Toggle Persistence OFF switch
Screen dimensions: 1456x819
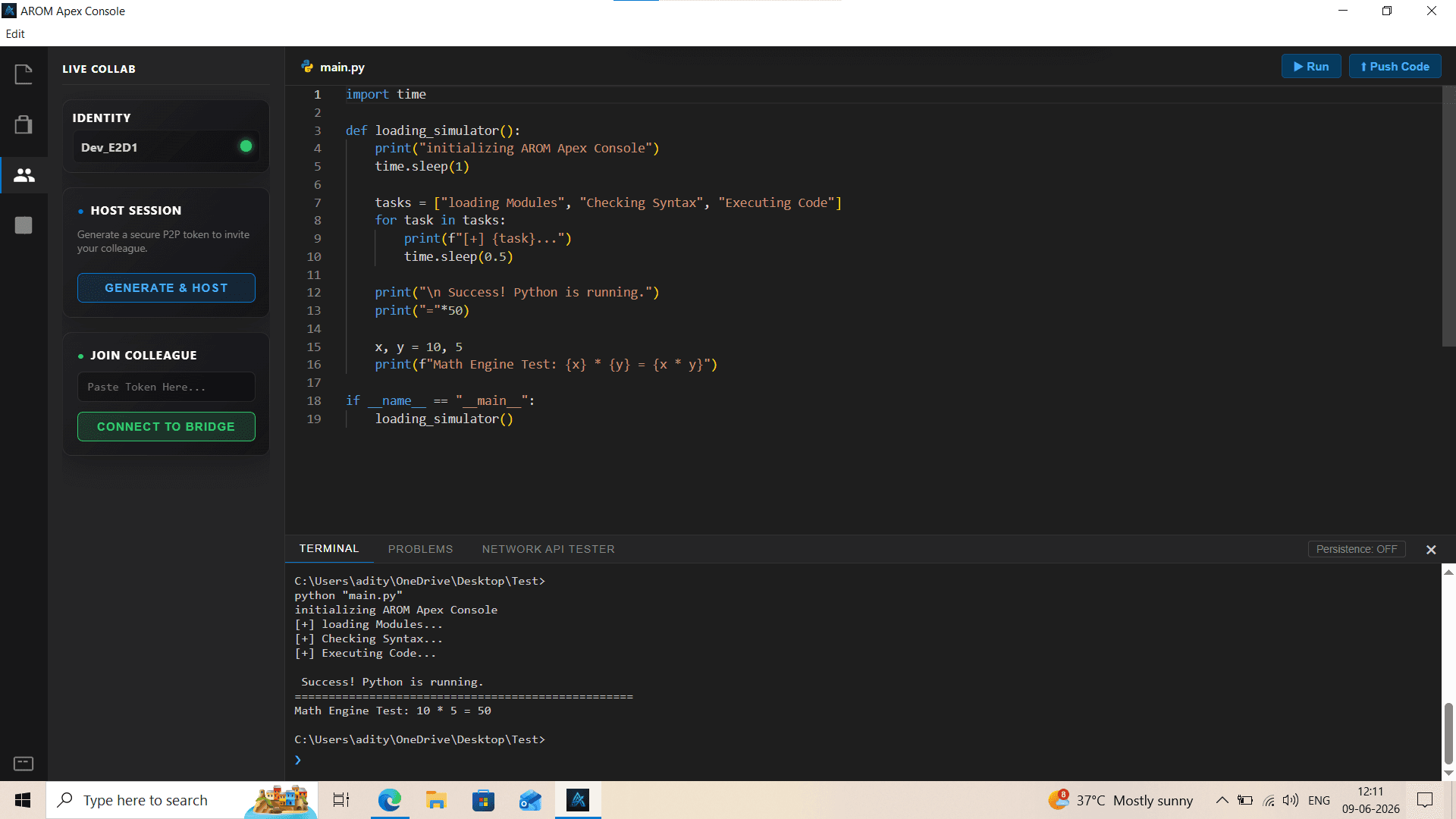[1357, 549]
